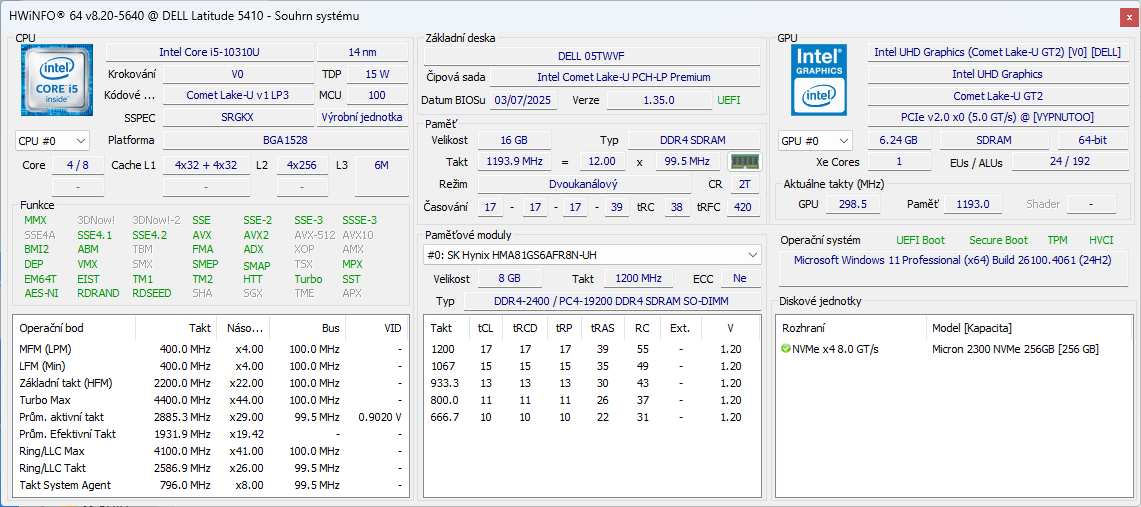Click the Intel Comet Lake-U PCH-LP Premium field

pyautogui.click(x=623, y=77)
